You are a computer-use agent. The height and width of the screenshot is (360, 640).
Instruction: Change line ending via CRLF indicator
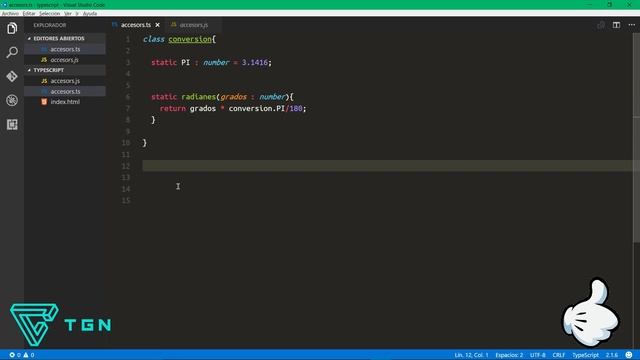[x=559, y=355]
